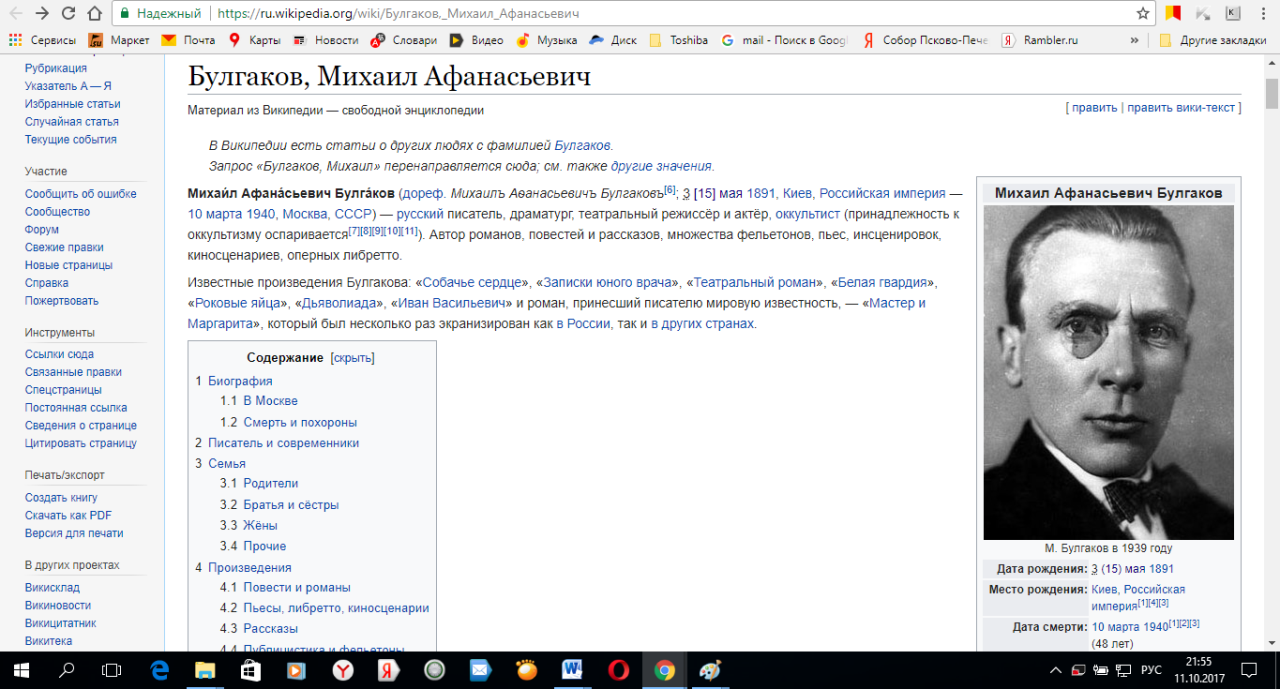
Task: Open the Музыка bookmark
Action: (547, 40)
